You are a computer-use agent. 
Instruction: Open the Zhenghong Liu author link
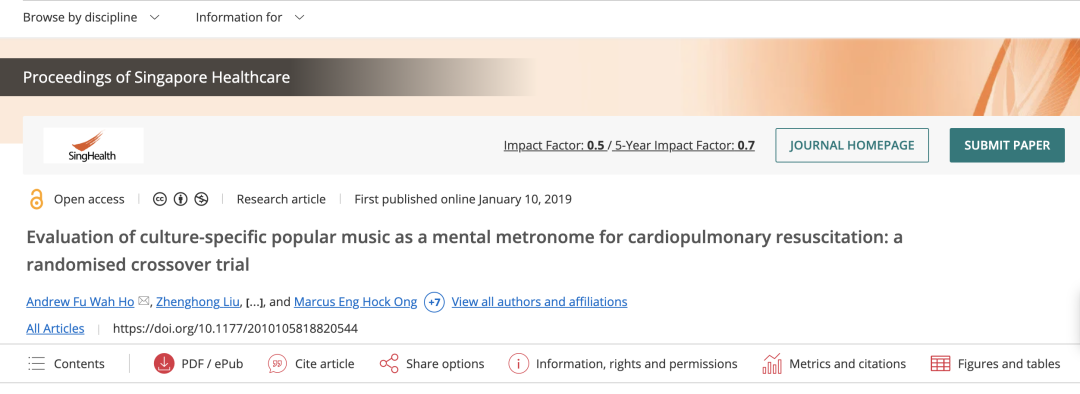point(197,302)
